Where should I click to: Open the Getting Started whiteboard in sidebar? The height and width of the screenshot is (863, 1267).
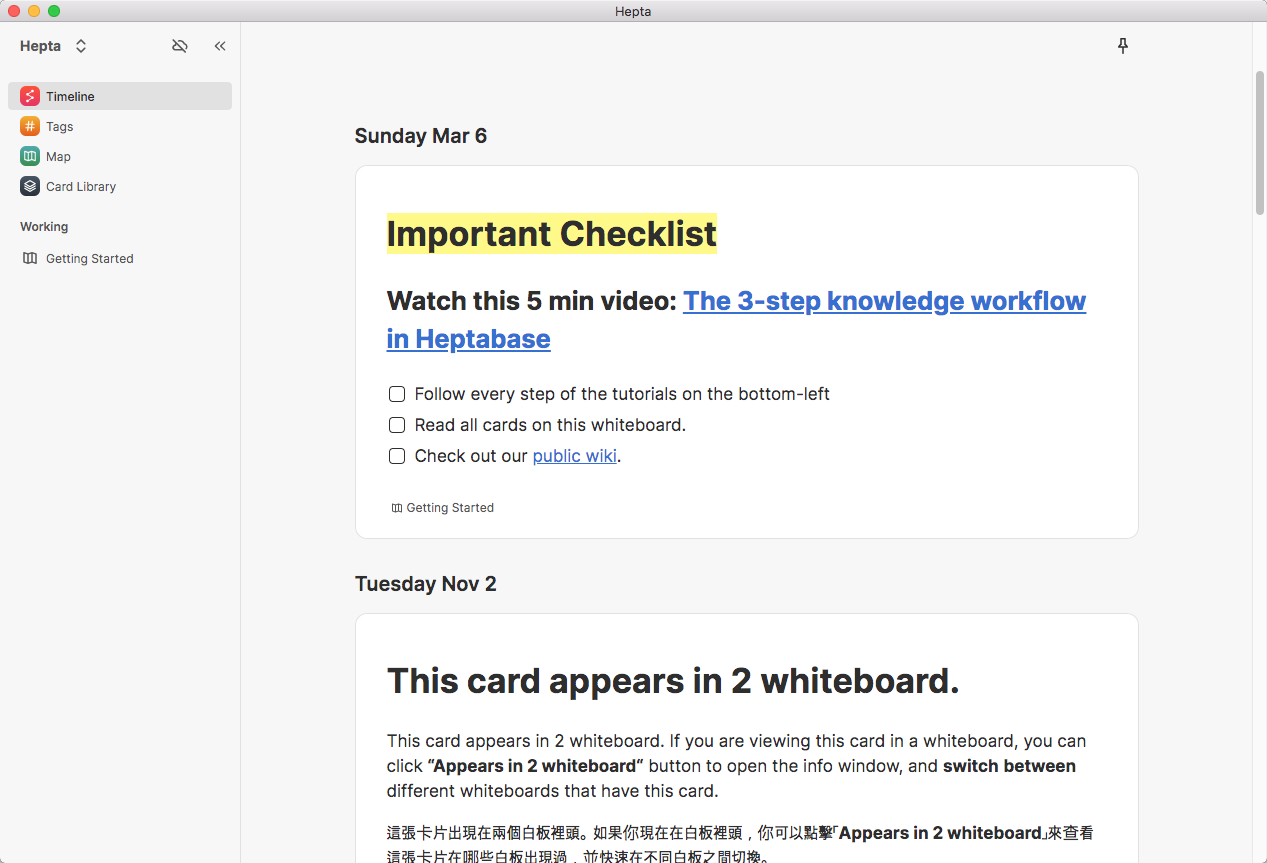coord(120,258)
